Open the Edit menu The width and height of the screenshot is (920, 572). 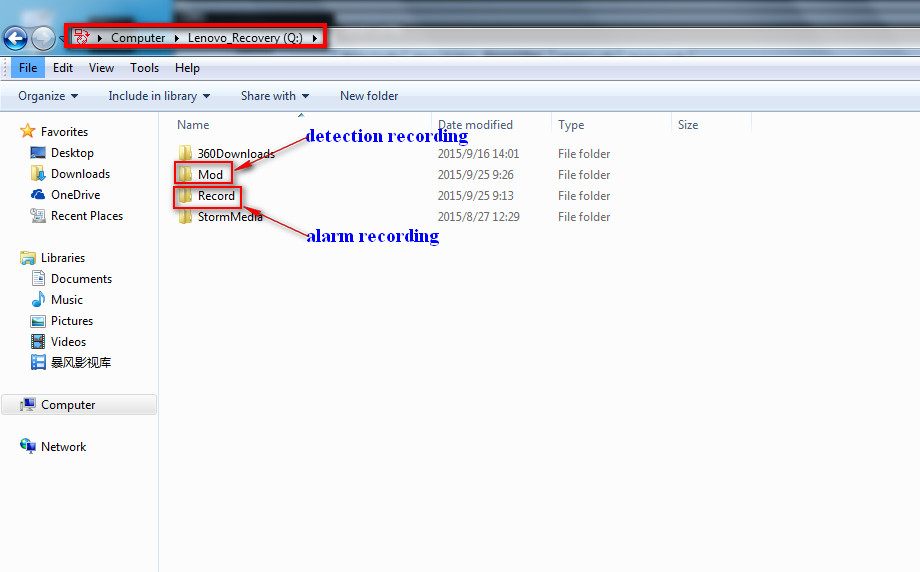[x=63, y=68]
